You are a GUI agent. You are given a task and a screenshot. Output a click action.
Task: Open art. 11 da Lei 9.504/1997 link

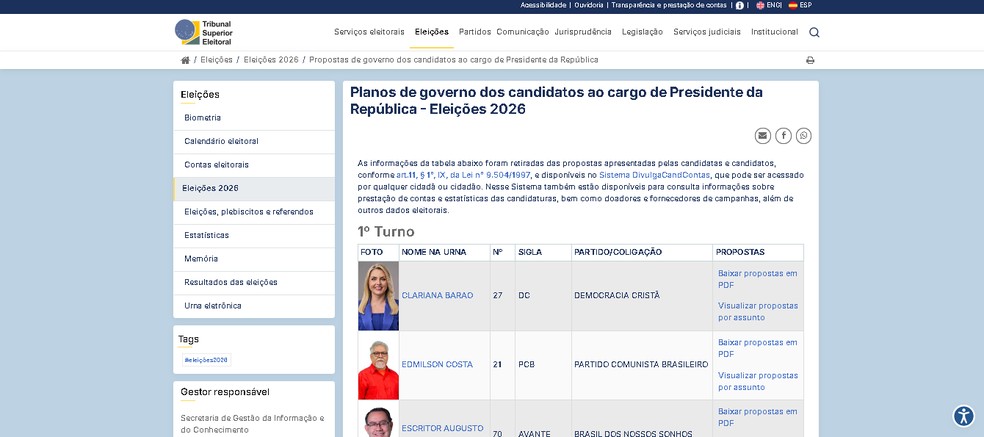click(463, 175)
